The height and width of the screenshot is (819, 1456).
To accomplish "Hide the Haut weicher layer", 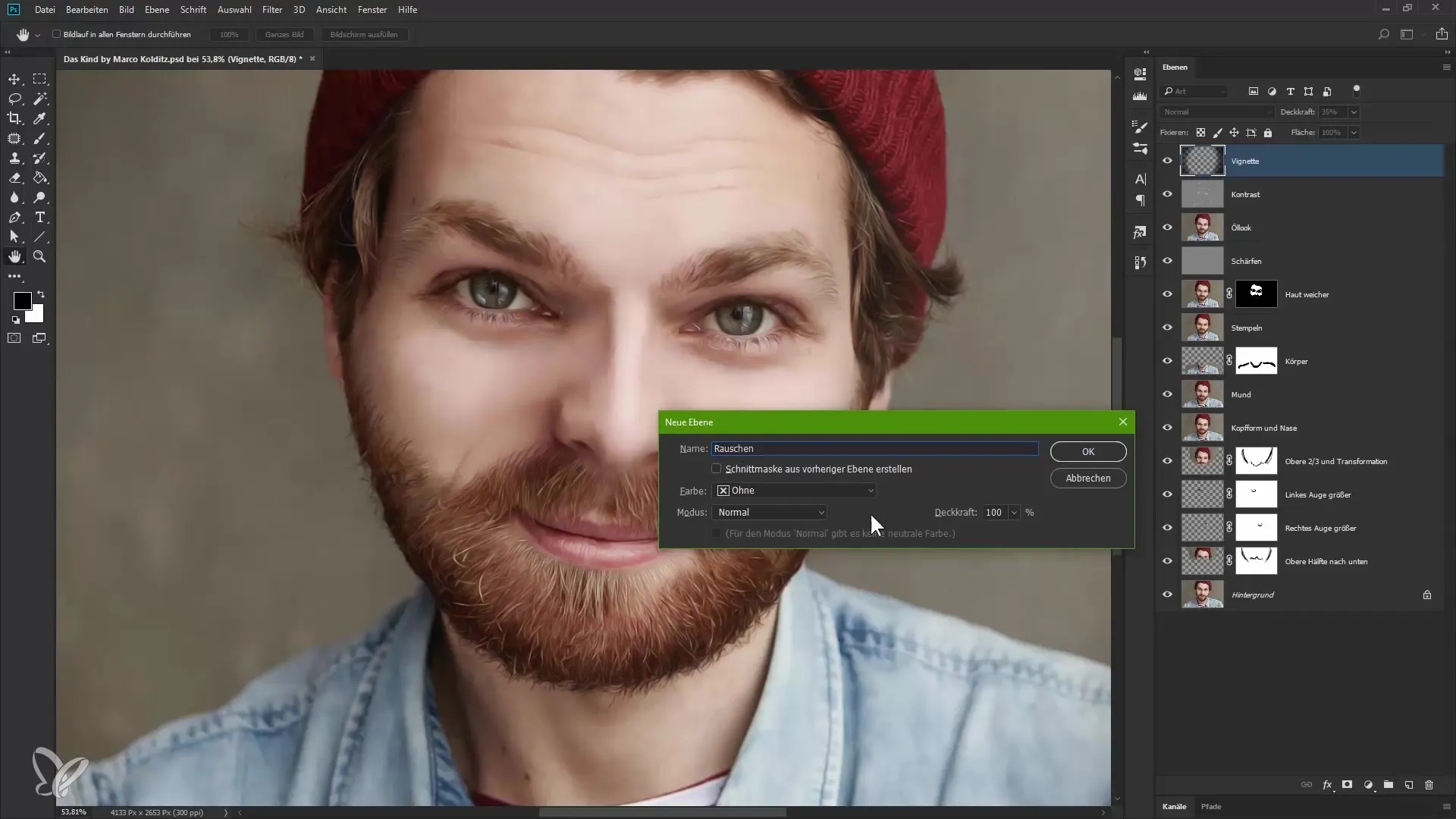I will [1168, 294].
